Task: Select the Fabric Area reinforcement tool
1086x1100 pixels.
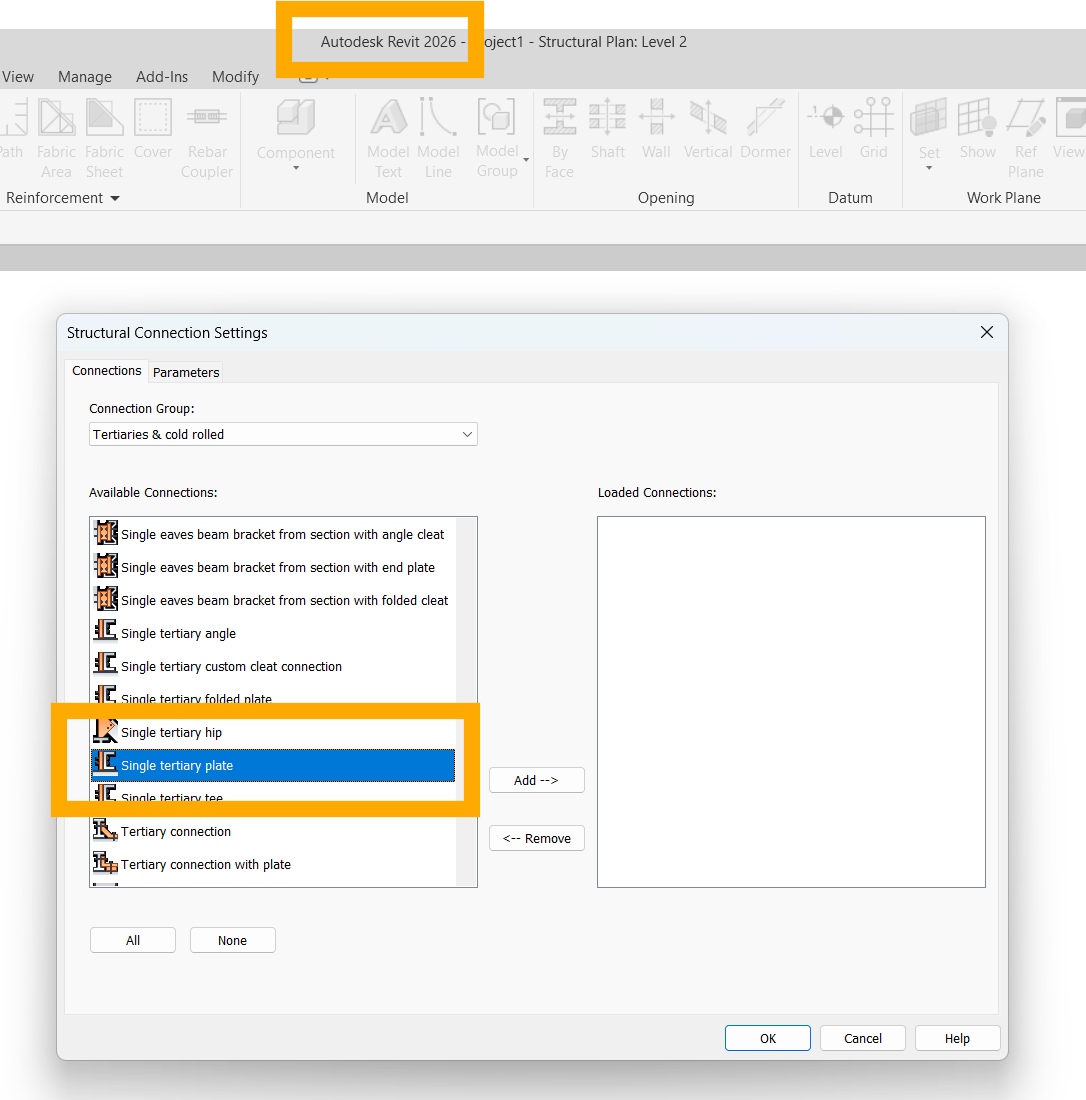Action: pos(56,138)
